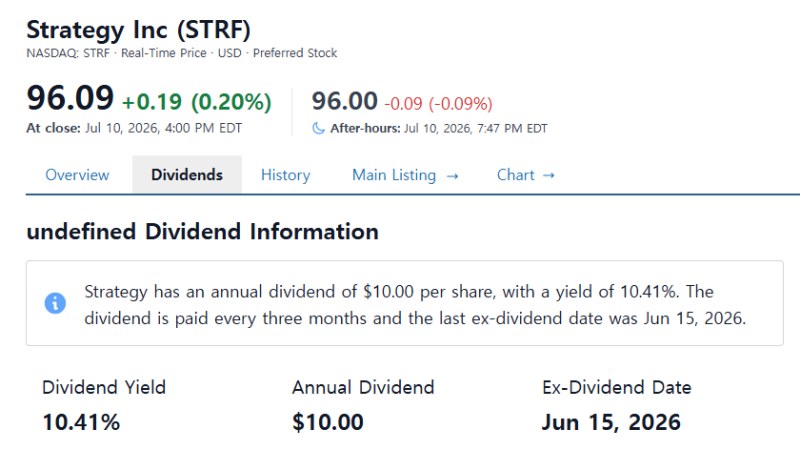Click the 96.09 closing price

pos(70,97)
